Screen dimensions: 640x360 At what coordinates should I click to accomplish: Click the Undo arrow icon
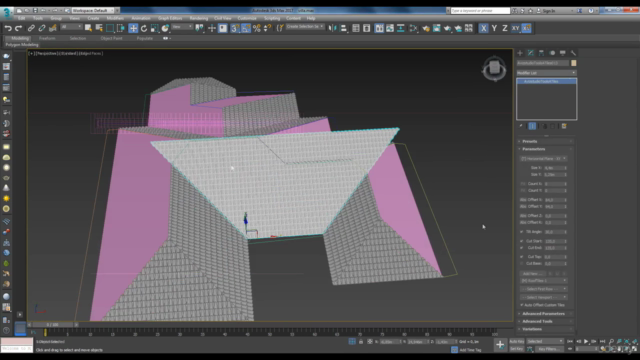(8, 28)
